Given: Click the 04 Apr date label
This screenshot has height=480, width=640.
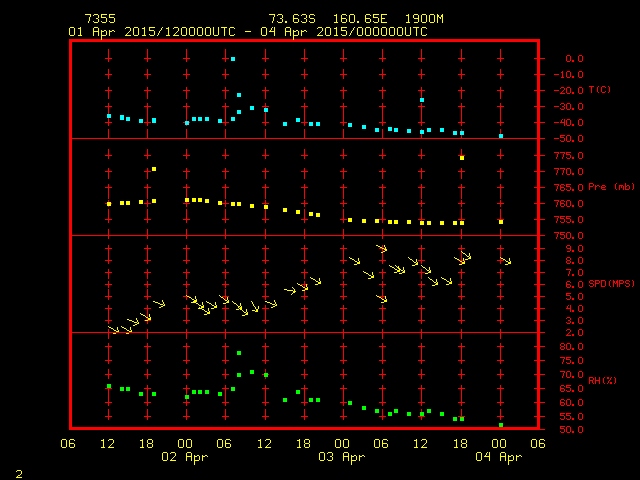Looking at the screenshot, I should point(498,457).
